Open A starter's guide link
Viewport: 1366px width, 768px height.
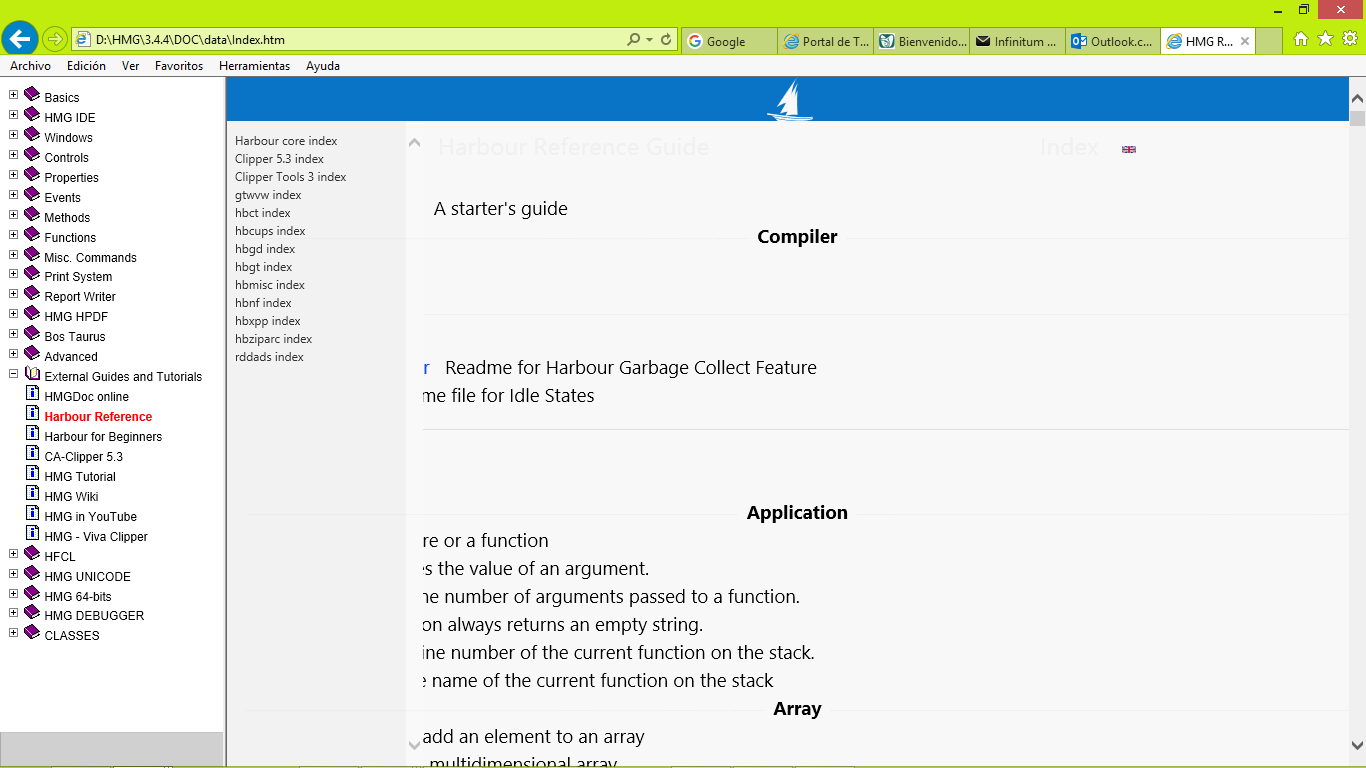[x=501, y=209]
